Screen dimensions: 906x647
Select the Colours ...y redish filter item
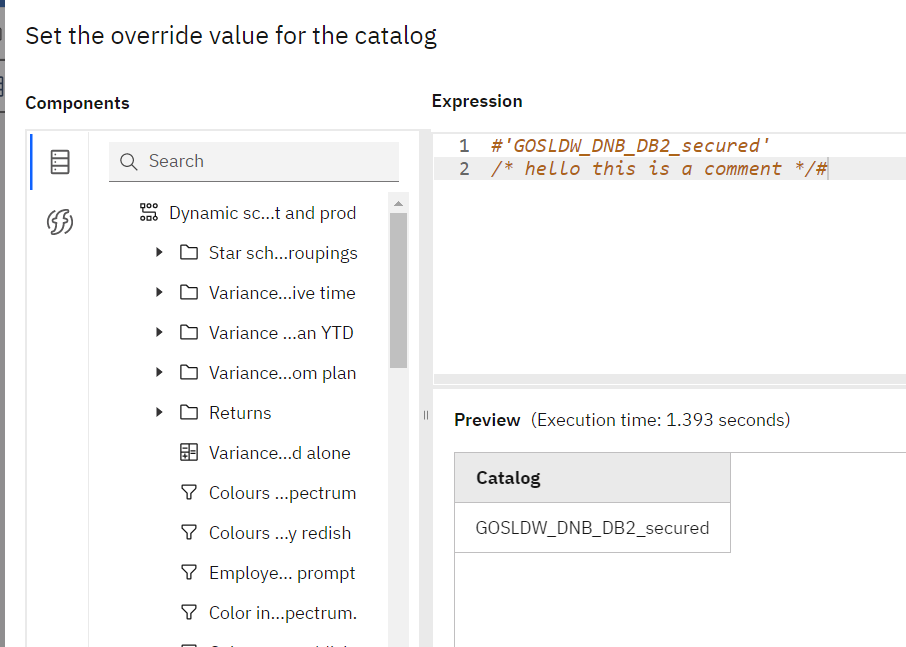point(279,533)
